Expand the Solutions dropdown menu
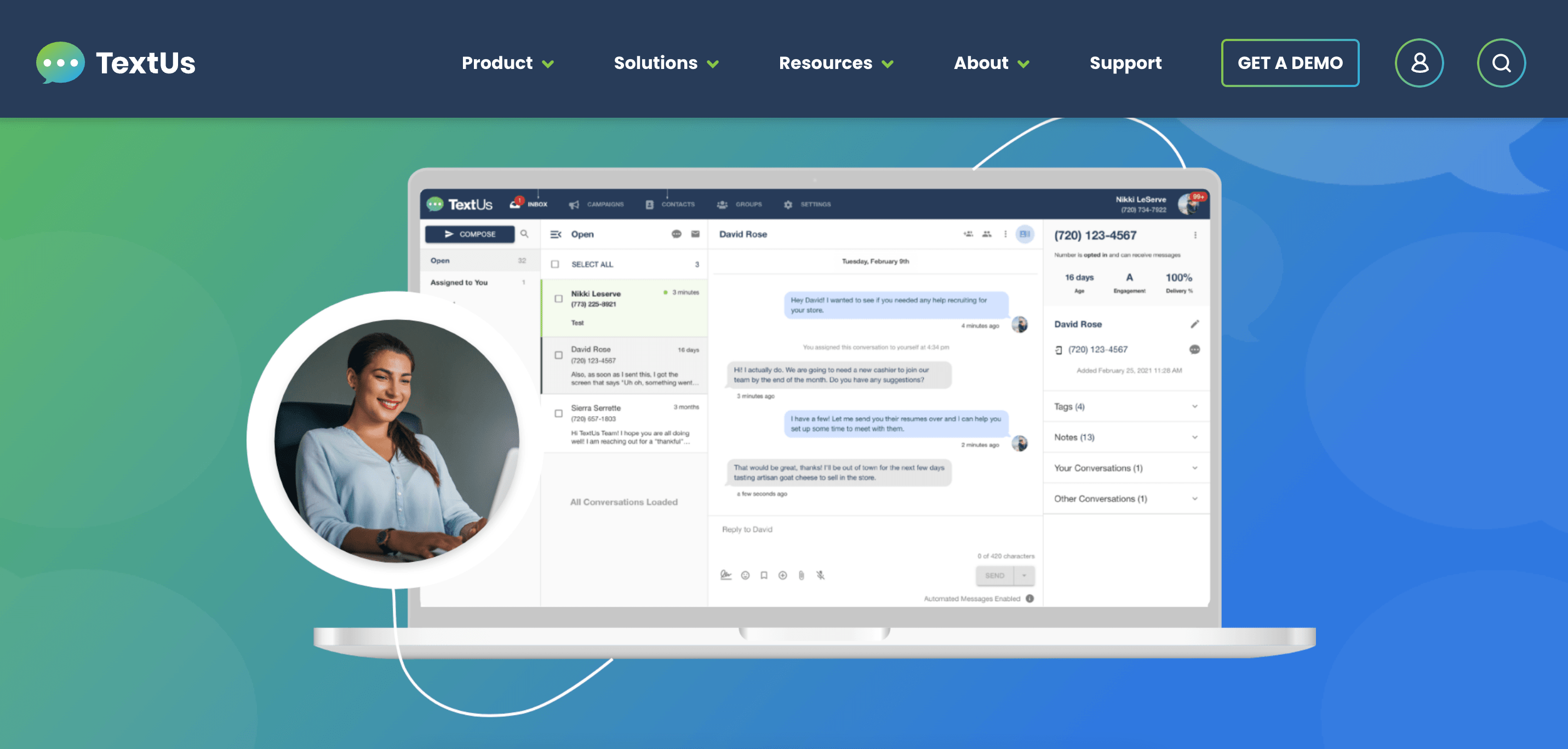Screen dimensions: 1568x749 (x=666, y=62)
